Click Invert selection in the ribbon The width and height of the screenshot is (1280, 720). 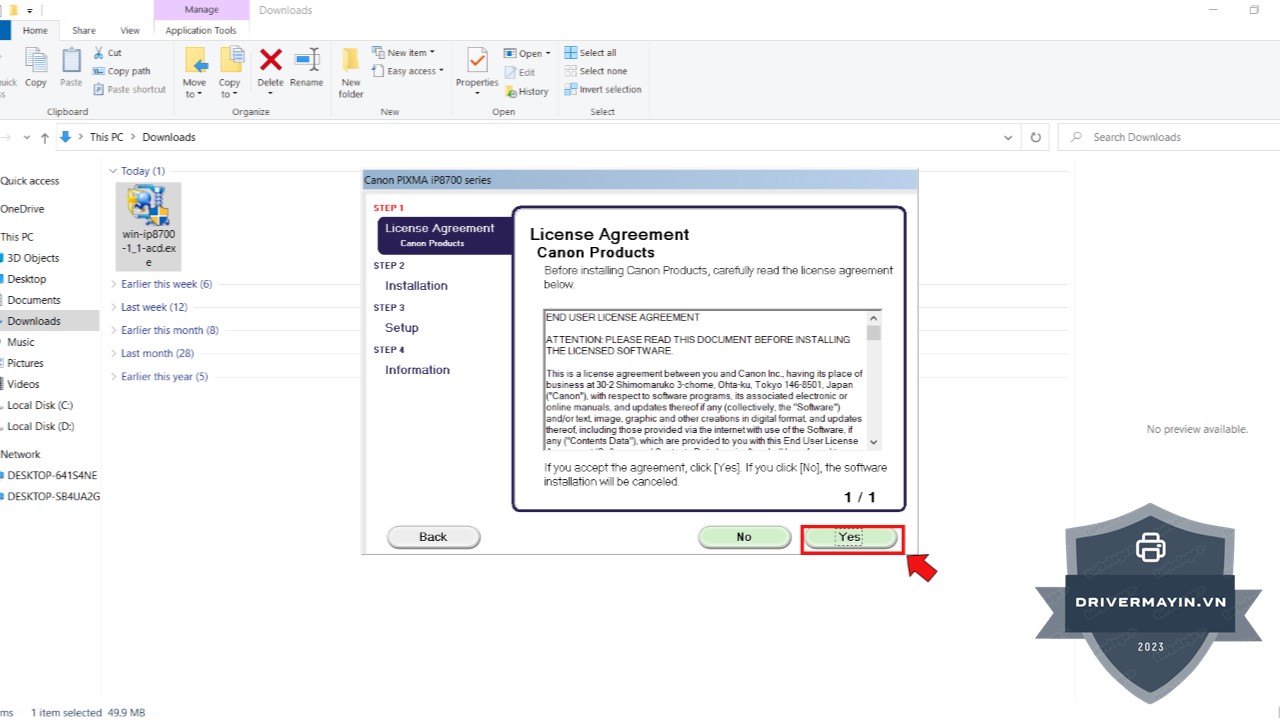point(602,89)
